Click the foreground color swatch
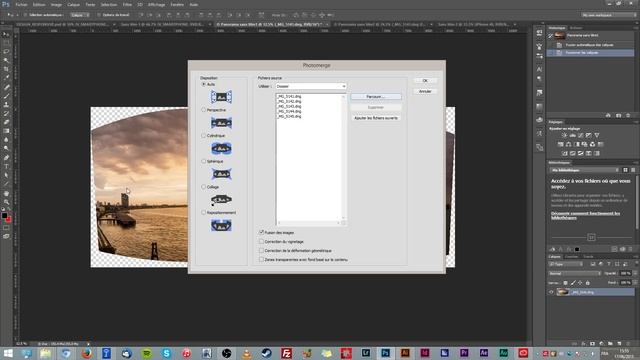 tap(4, 215)
